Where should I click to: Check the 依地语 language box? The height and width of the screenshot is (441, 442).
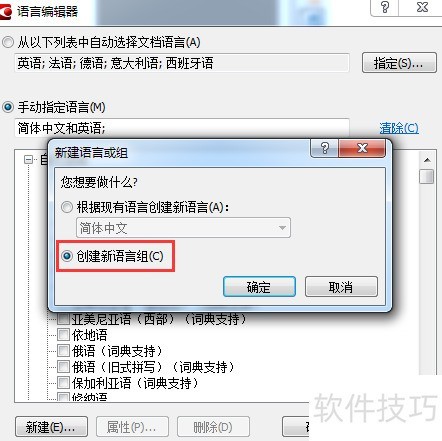pos(63,335)
